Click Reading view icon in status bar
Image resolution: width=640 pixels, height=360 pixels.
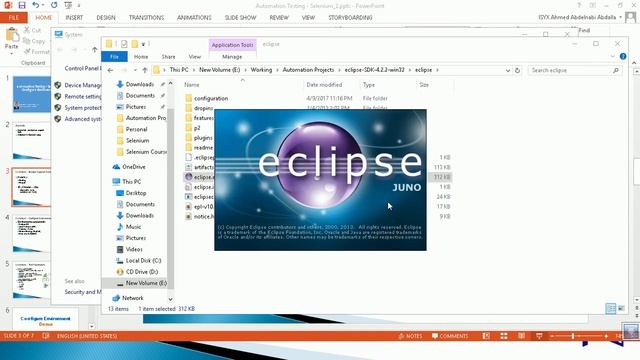click(522, 336)
